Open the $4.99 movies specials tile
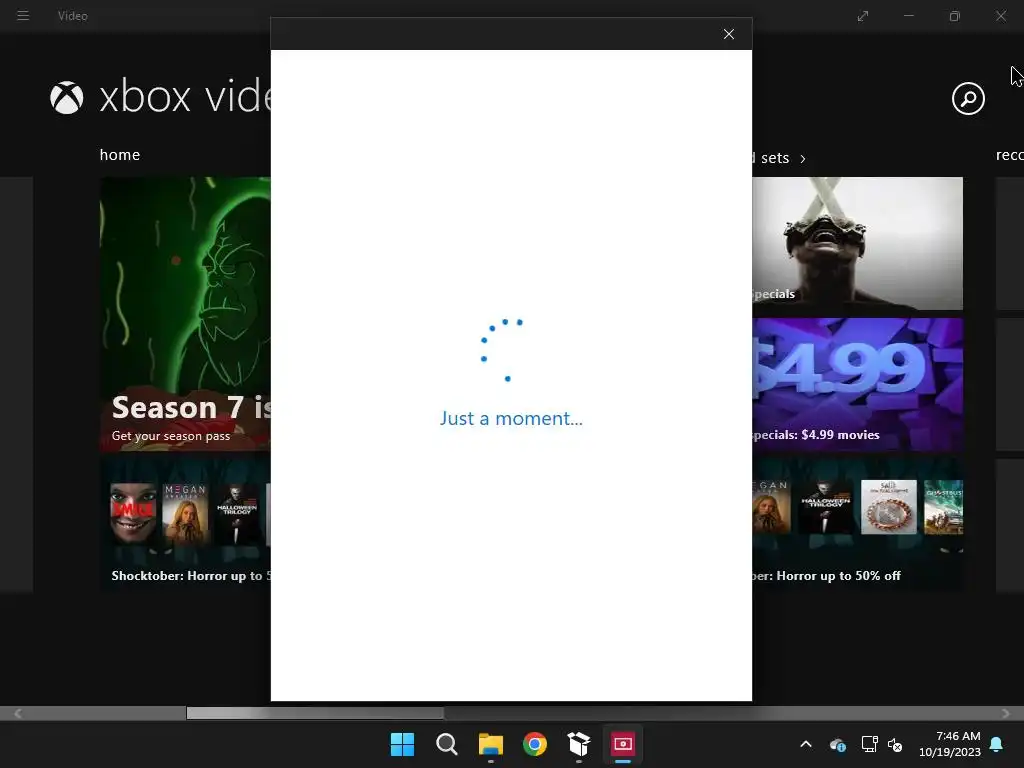Viewport: 1024px width, 768px height. (857, 384)
